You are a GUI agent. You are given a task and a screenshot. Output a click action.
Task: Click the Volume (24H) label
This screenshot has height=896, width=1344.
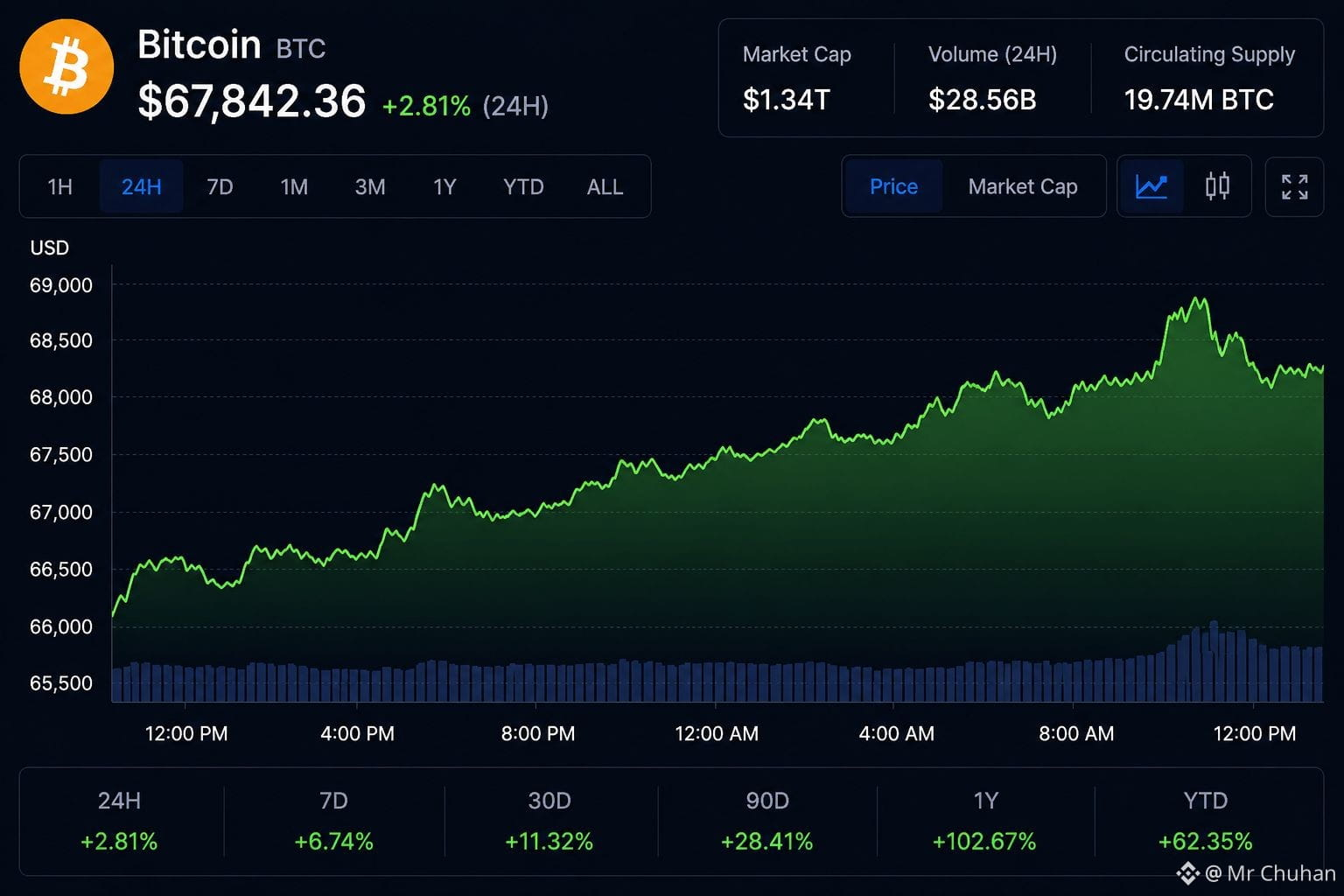click(992, 54)
